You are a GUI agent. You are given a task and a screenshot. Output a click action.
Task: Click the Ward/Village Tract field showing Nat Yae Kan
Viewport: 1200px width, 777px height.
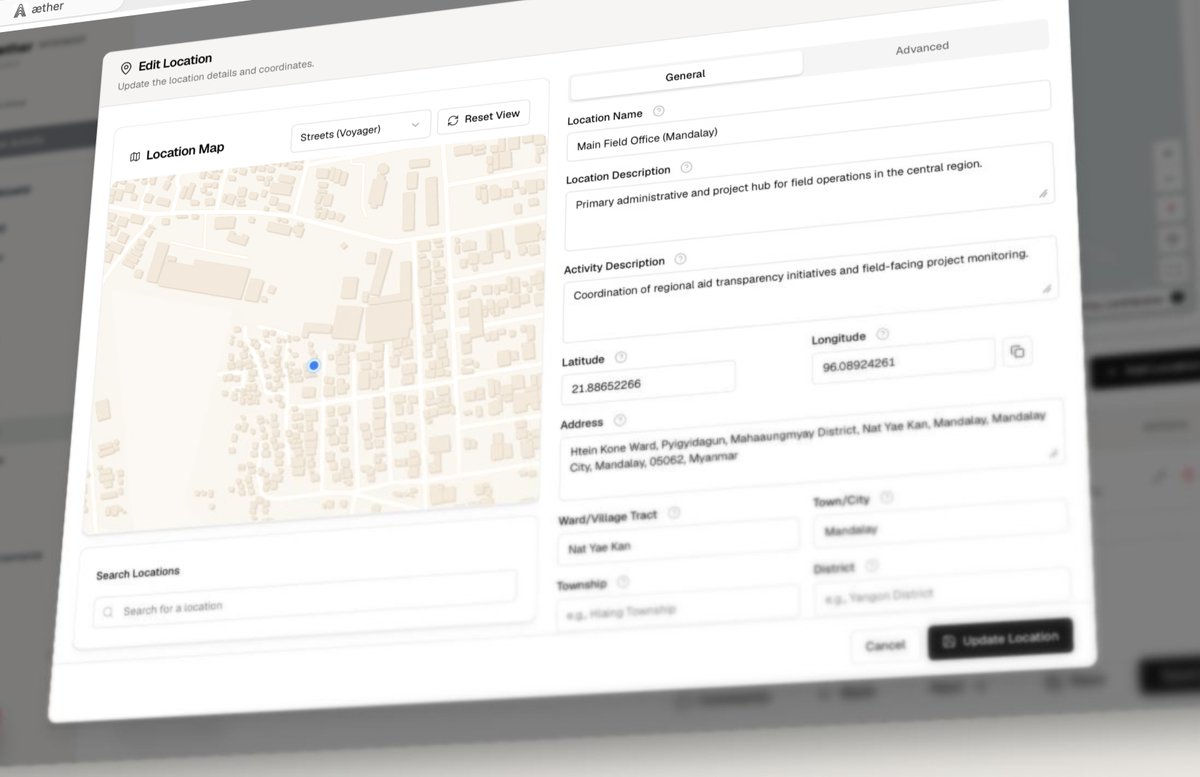678,542
